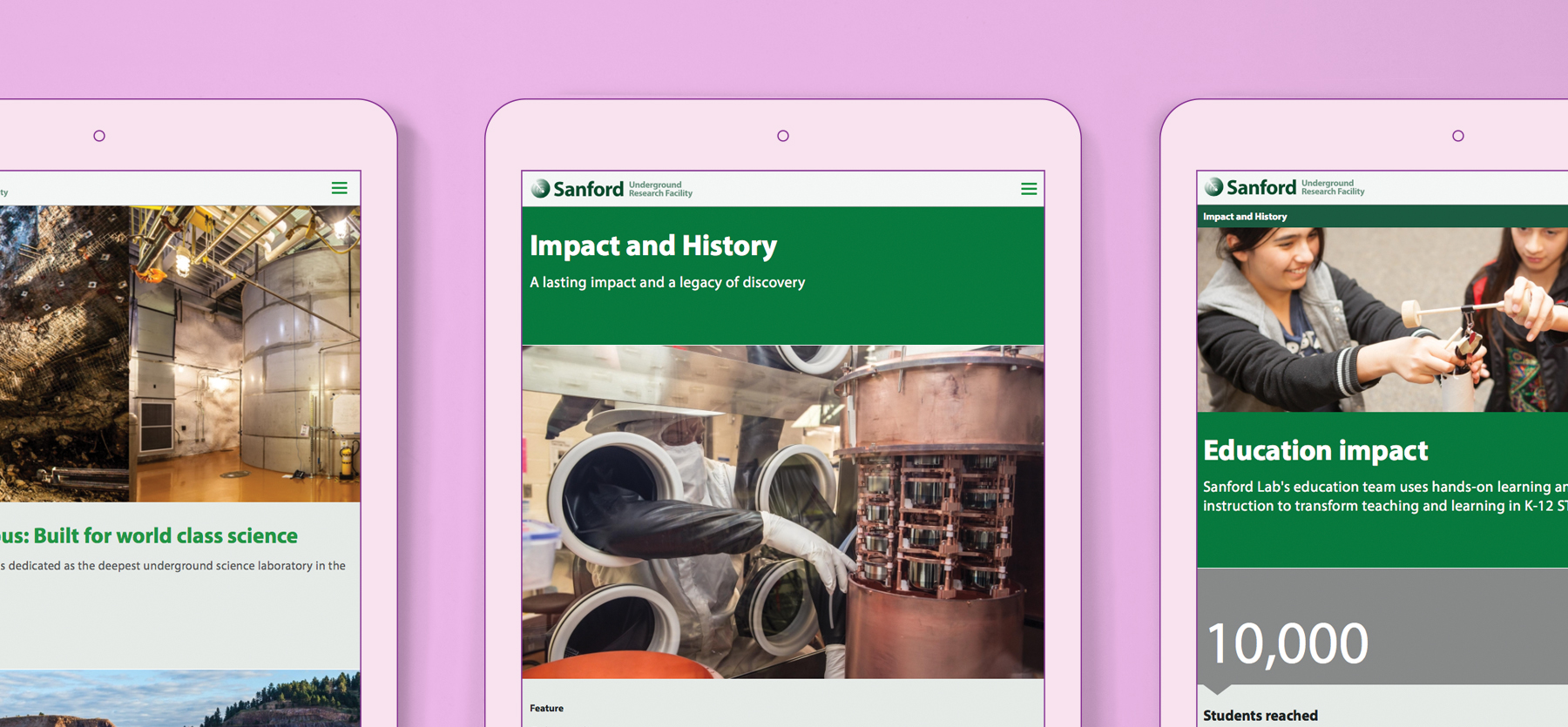Click the Feature section label
1568x727 pixels.
click(x=546, y=709)
